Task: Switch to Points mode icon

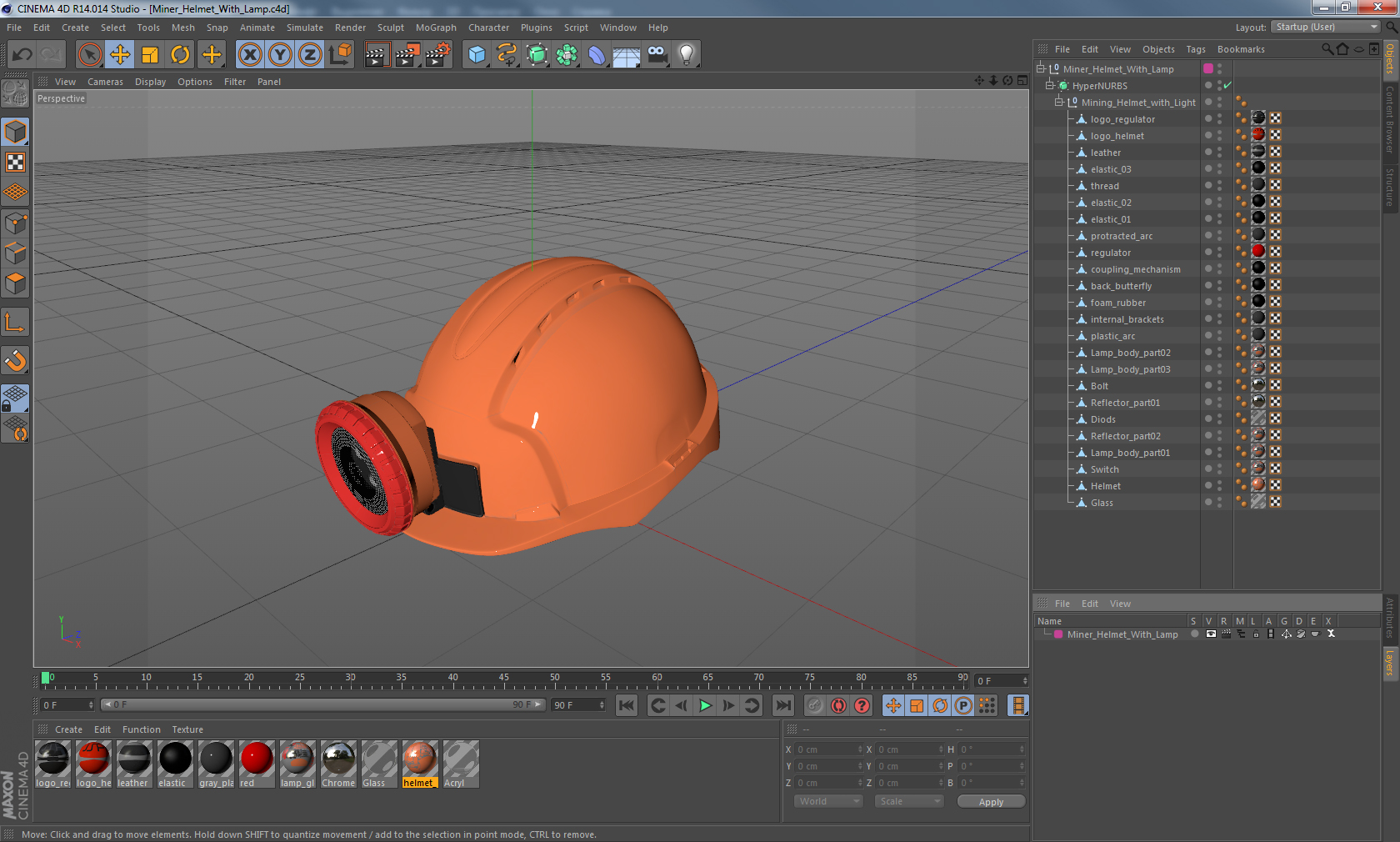Action: (x=15, y=223)
